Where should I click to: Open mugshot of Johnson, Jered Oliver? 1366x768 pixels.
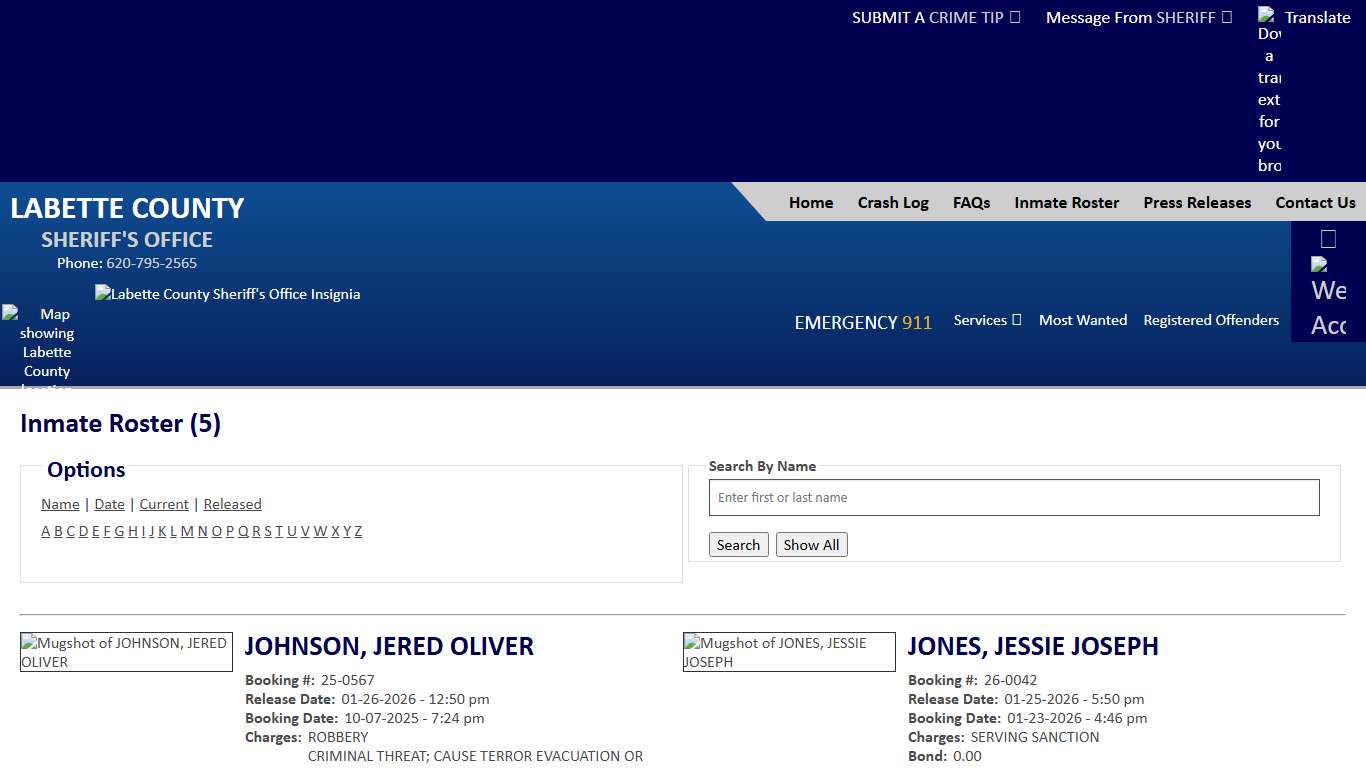[x=126, y=652]
